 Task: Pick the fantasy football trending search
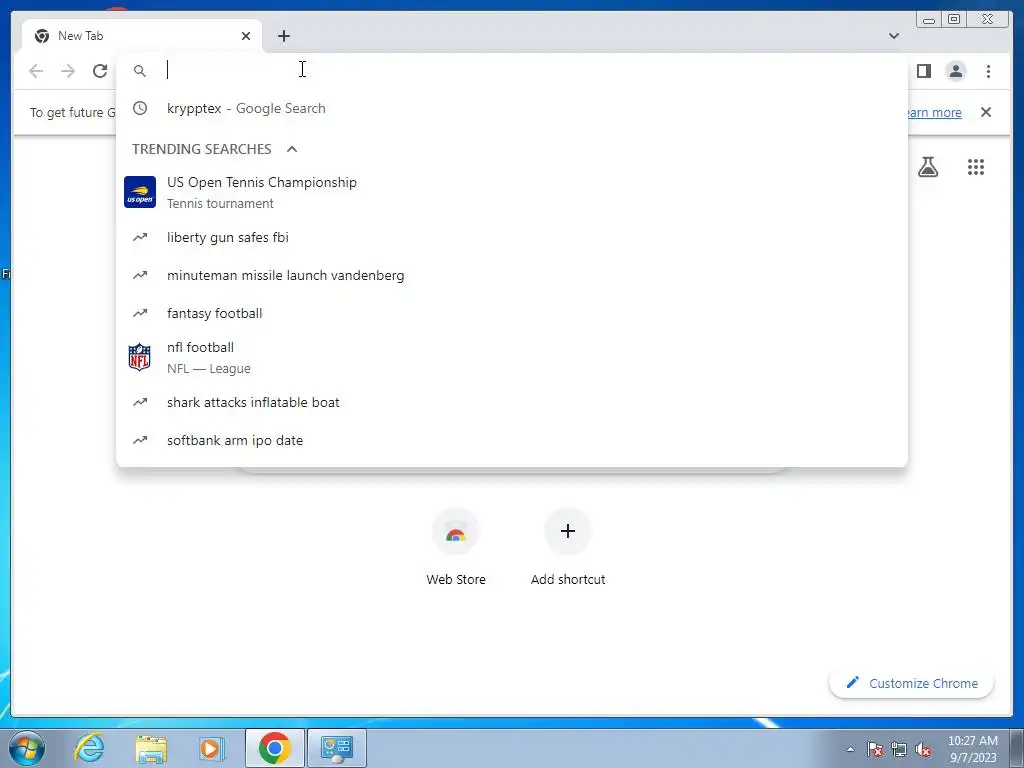[512, 313]
